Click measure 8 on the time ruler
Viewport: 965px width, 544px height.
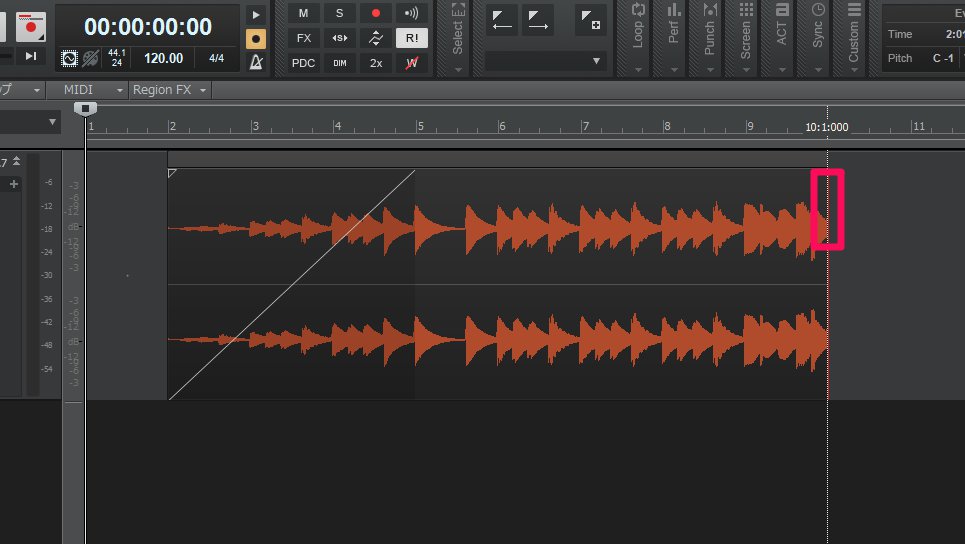pos(667,126)
